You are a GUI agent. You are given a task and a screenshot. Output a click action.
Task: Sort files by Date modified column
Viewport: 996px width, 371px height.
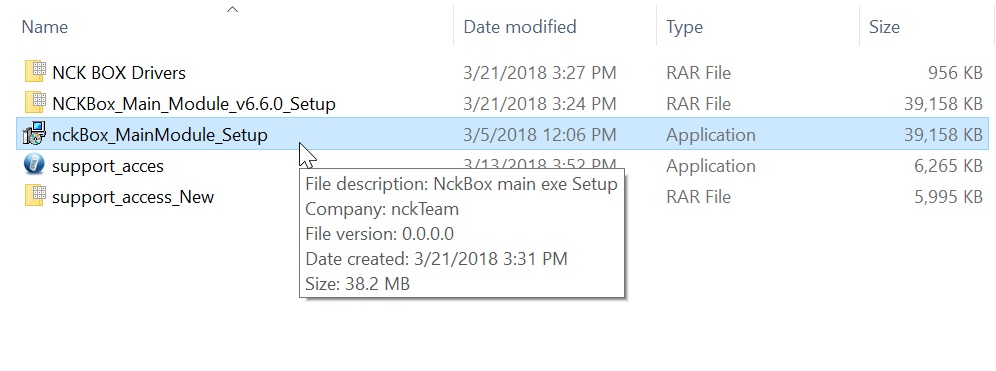tap(520, 27)
